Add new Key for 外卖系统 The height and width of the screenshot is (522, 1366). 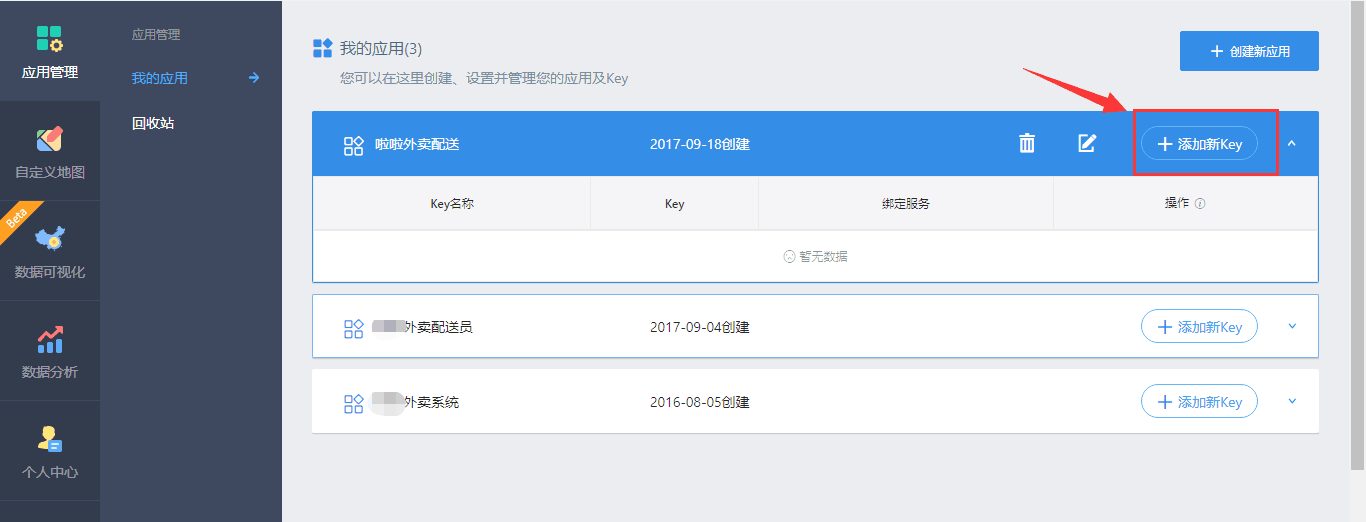[x=1199, y=402]
